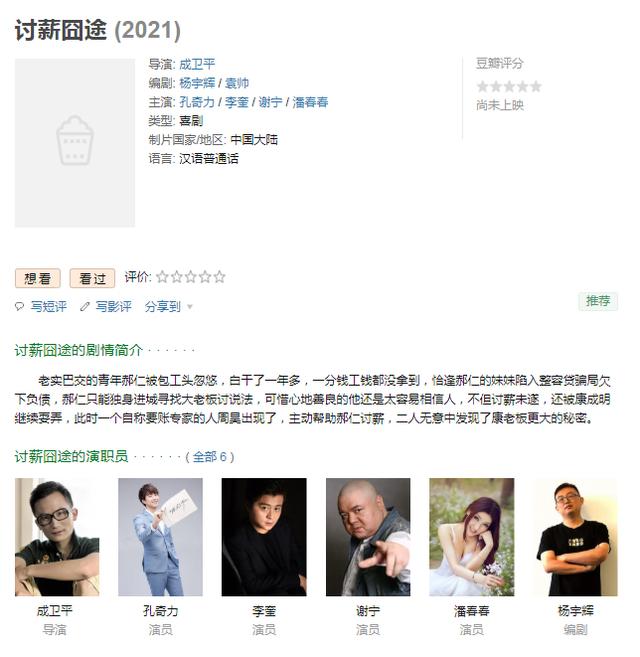Open actor 谢宁's photo thumbnail
Viewport: 640px width, 657px height.
[368, 537]
